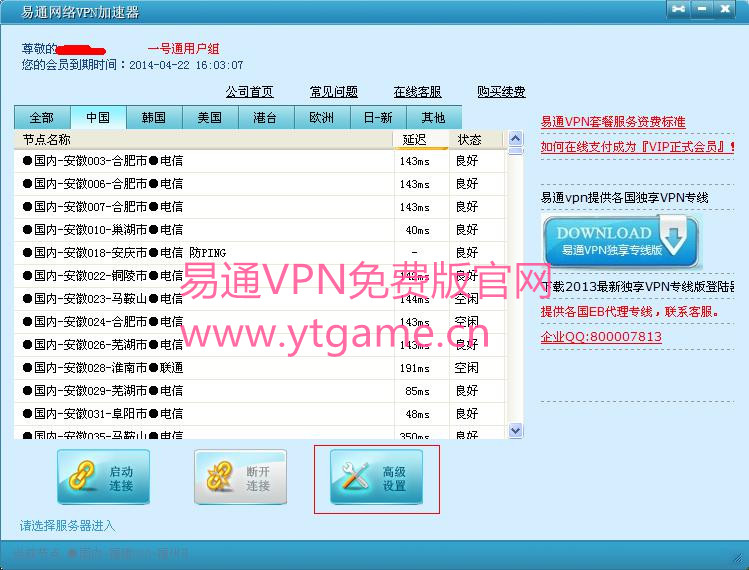The image size is (749, 570).
Task: Switch to the 港台 tab
Action: pos(266,118)
